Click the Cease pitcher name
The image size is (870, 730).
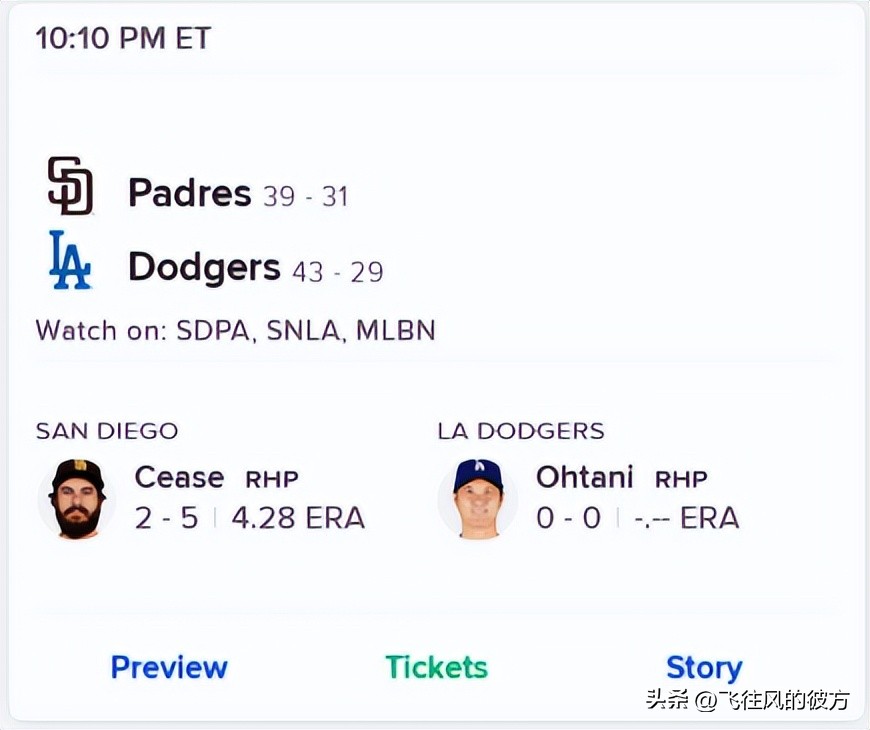pyautogui.click(x=179, y=478)
